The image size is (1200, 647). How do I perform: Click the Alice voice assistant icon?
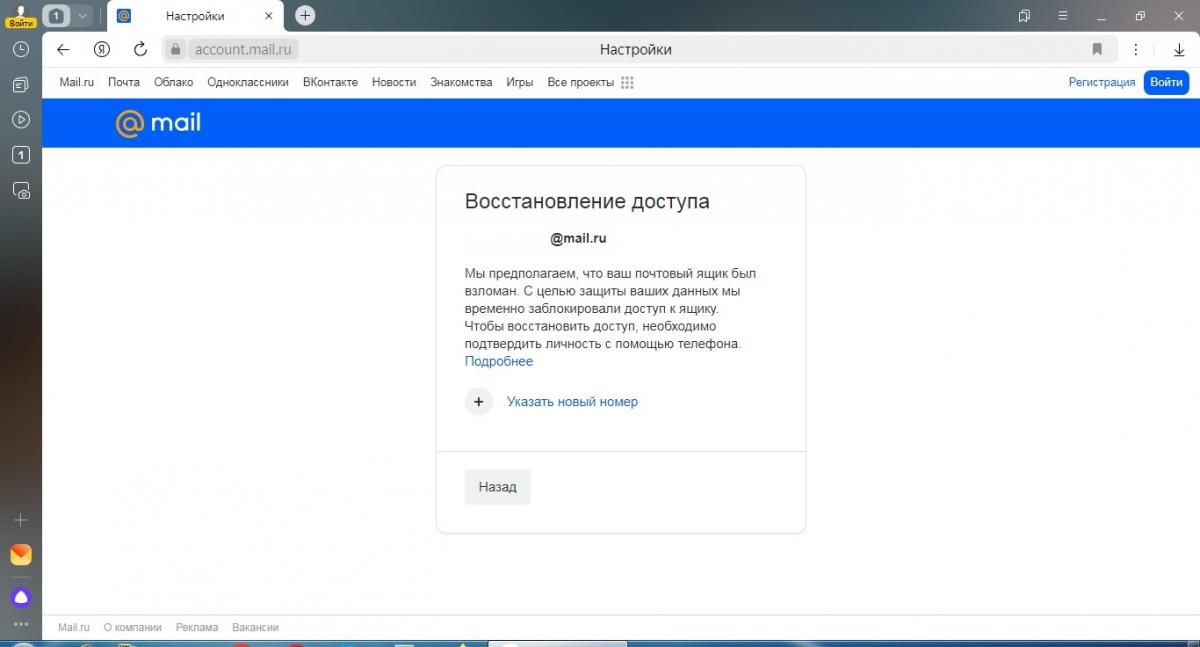[21, 598]
